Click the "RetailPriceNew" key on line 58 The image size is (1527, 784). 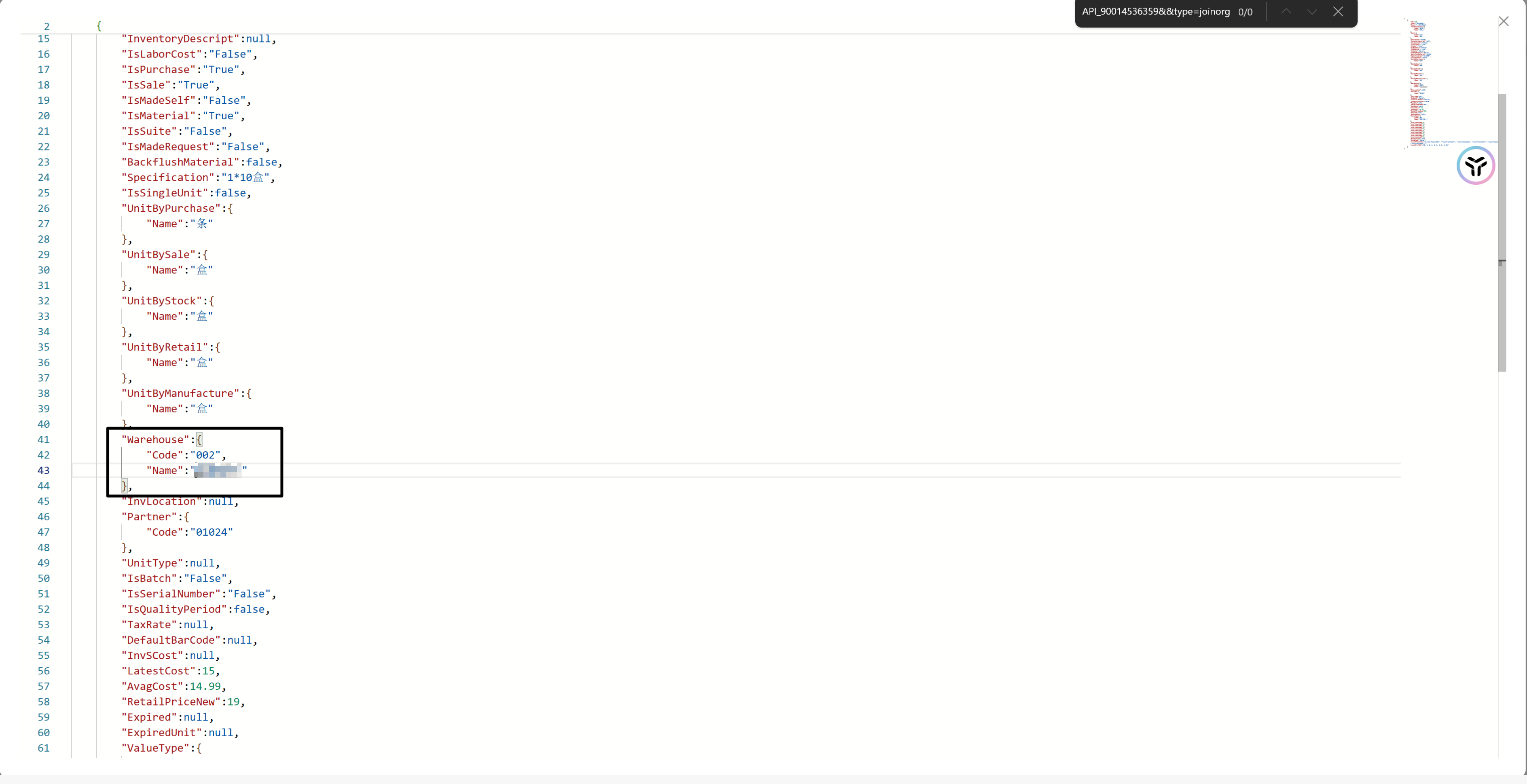point(171,702)
